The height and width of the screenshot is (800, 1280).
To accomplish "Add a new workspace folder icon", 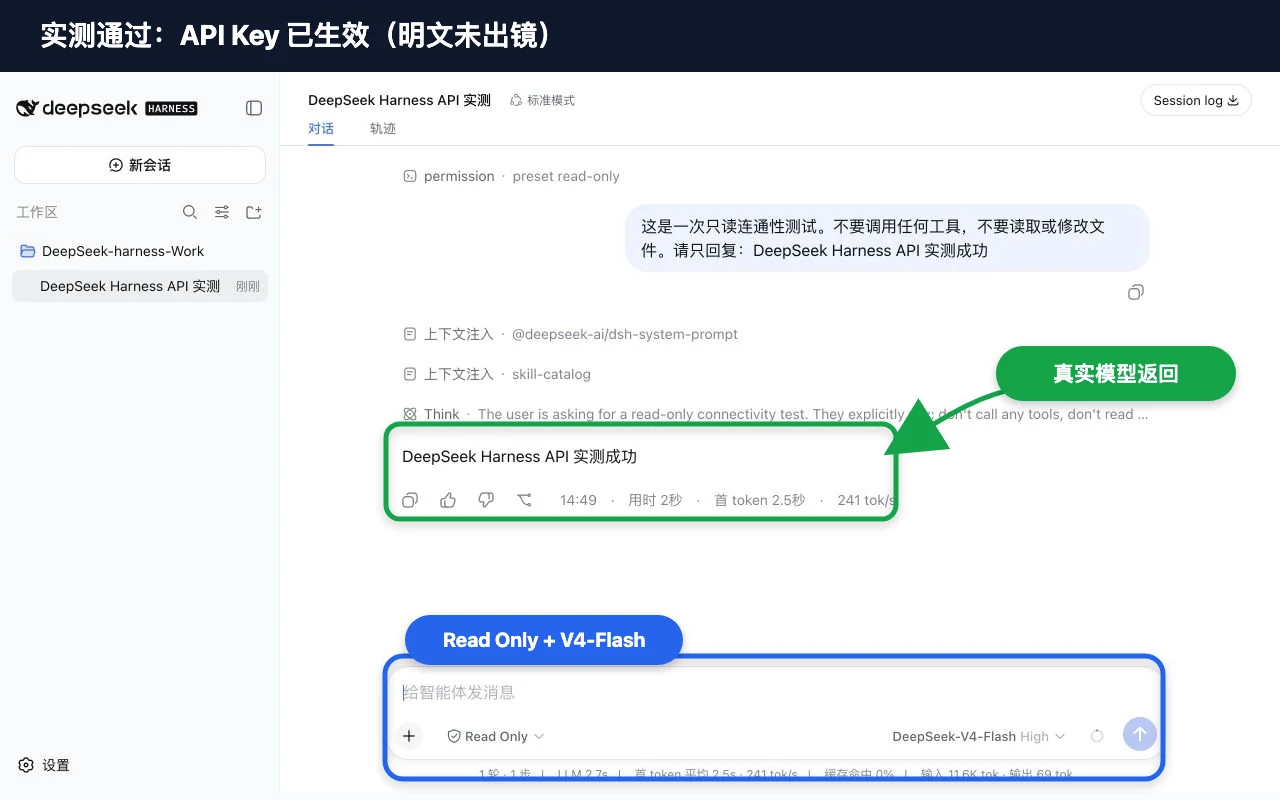I will pos(254,212).
